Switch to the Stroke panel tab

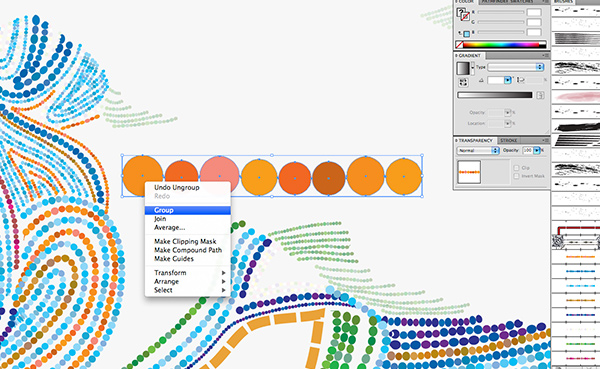coord(509,140)
